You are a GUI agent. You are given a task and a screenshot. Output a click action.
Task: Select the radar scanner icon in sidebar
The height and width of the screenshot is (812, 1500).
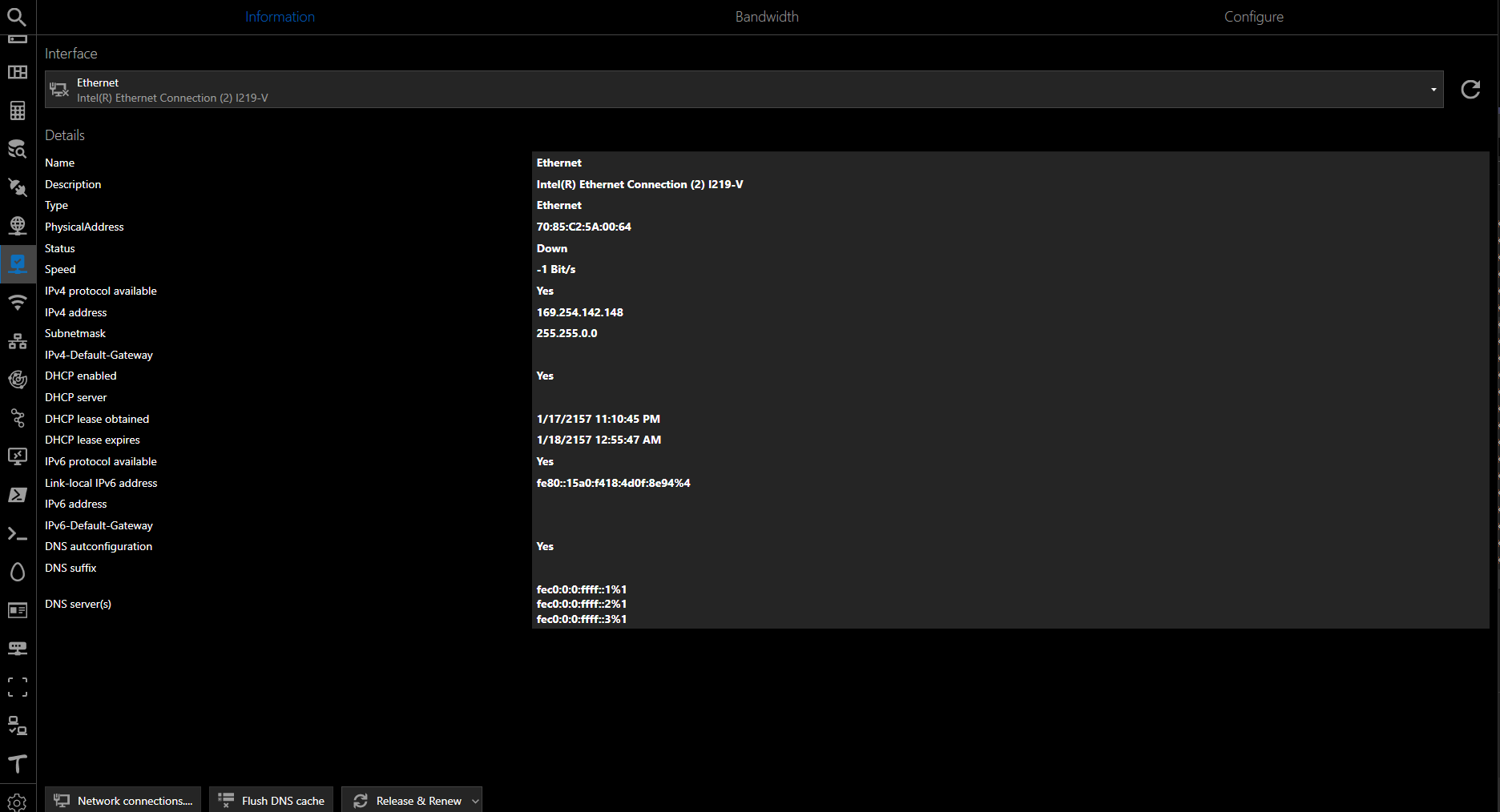pyautogui.click(x=18, y=380)
